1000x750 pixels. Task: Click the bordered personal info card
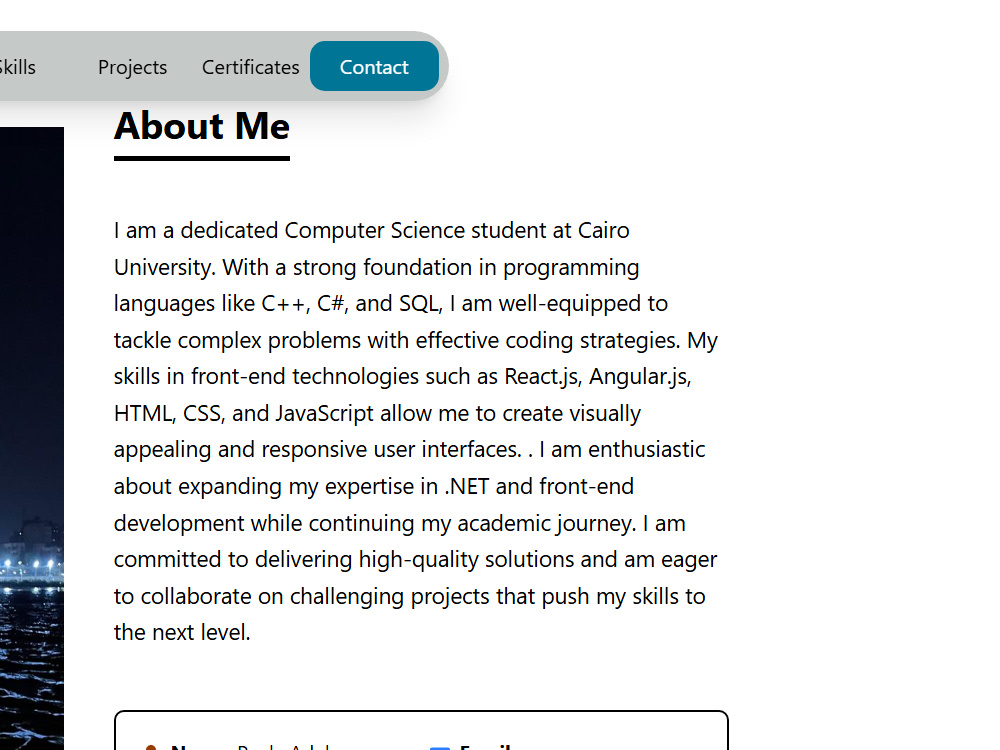(421, 730)
